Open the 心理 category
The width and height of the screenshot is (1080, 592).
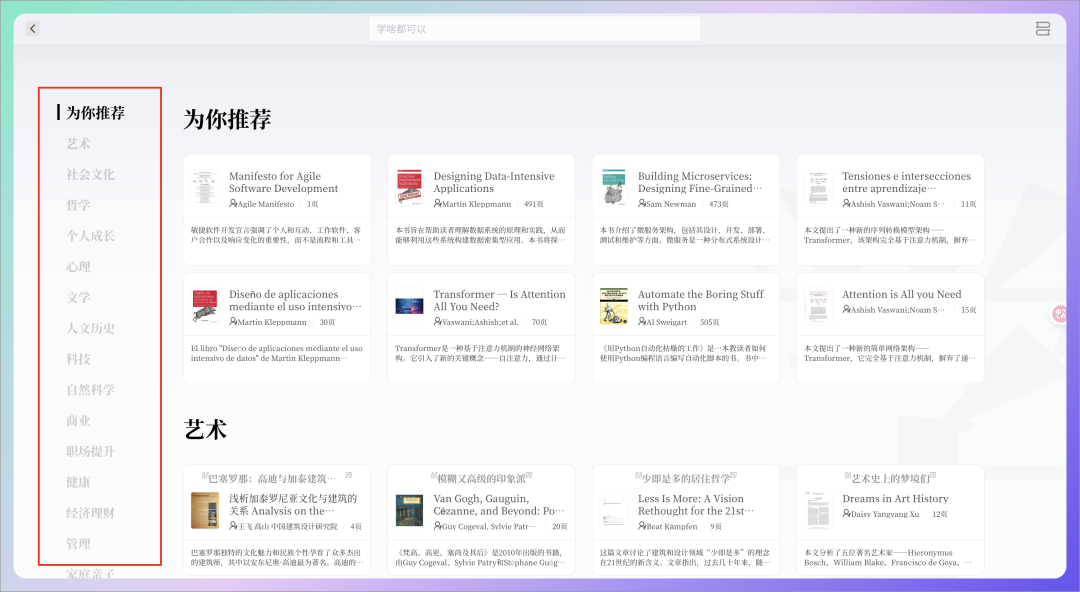78,267
